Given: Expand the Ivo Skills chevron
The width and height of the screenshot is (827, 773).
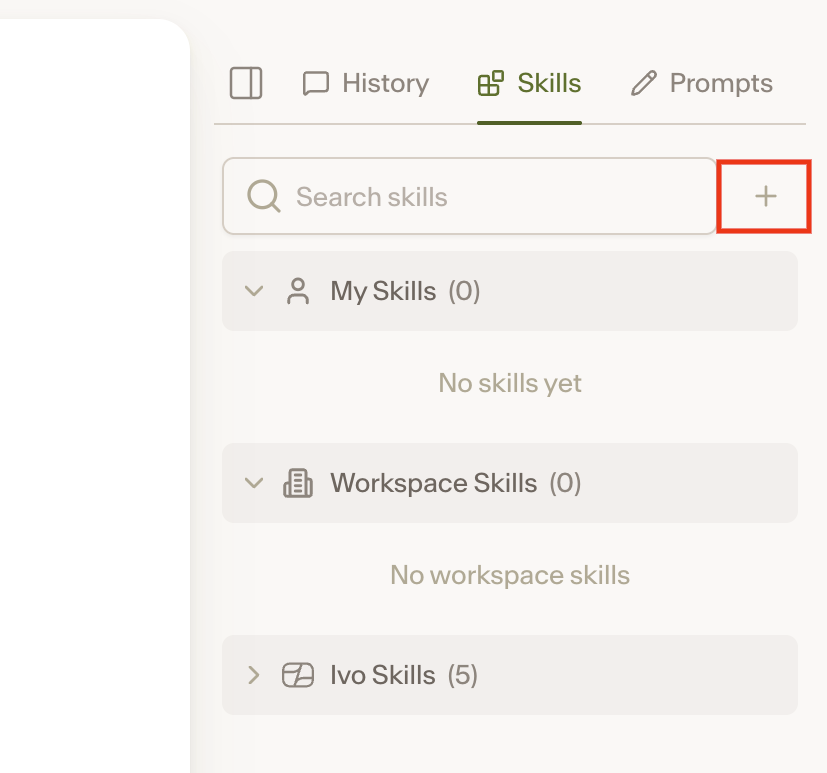Looking at the screenshot, I should tap(254, 675).
